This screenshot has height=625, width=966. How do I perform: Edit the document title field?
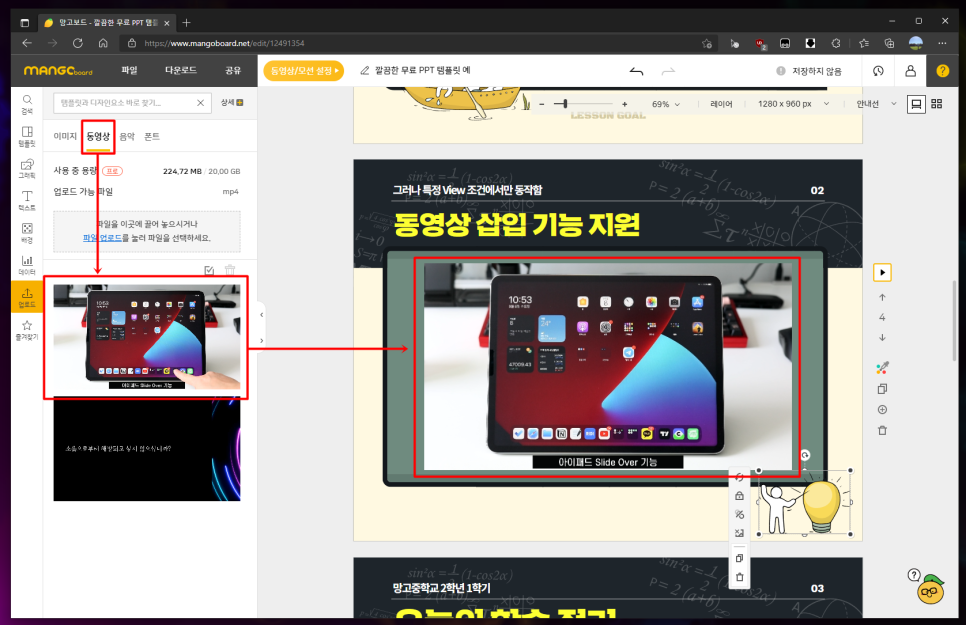(x=423, y=70)
